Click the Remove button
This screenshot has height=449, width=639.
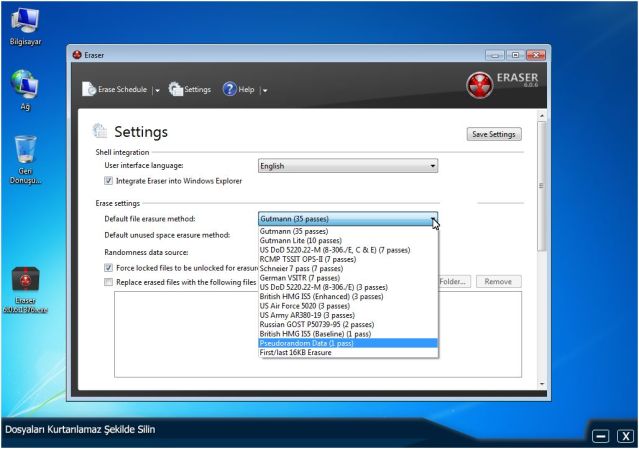pyautogui.click(x=498, y=282)
